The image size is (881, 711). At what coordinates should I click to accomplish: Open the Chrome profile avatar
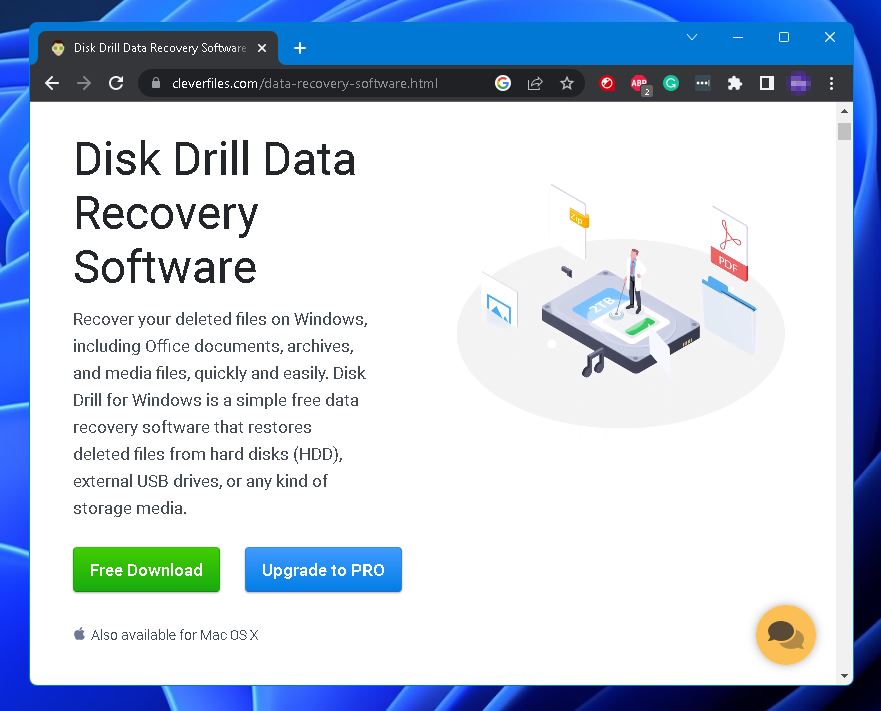tap(800, 83)
